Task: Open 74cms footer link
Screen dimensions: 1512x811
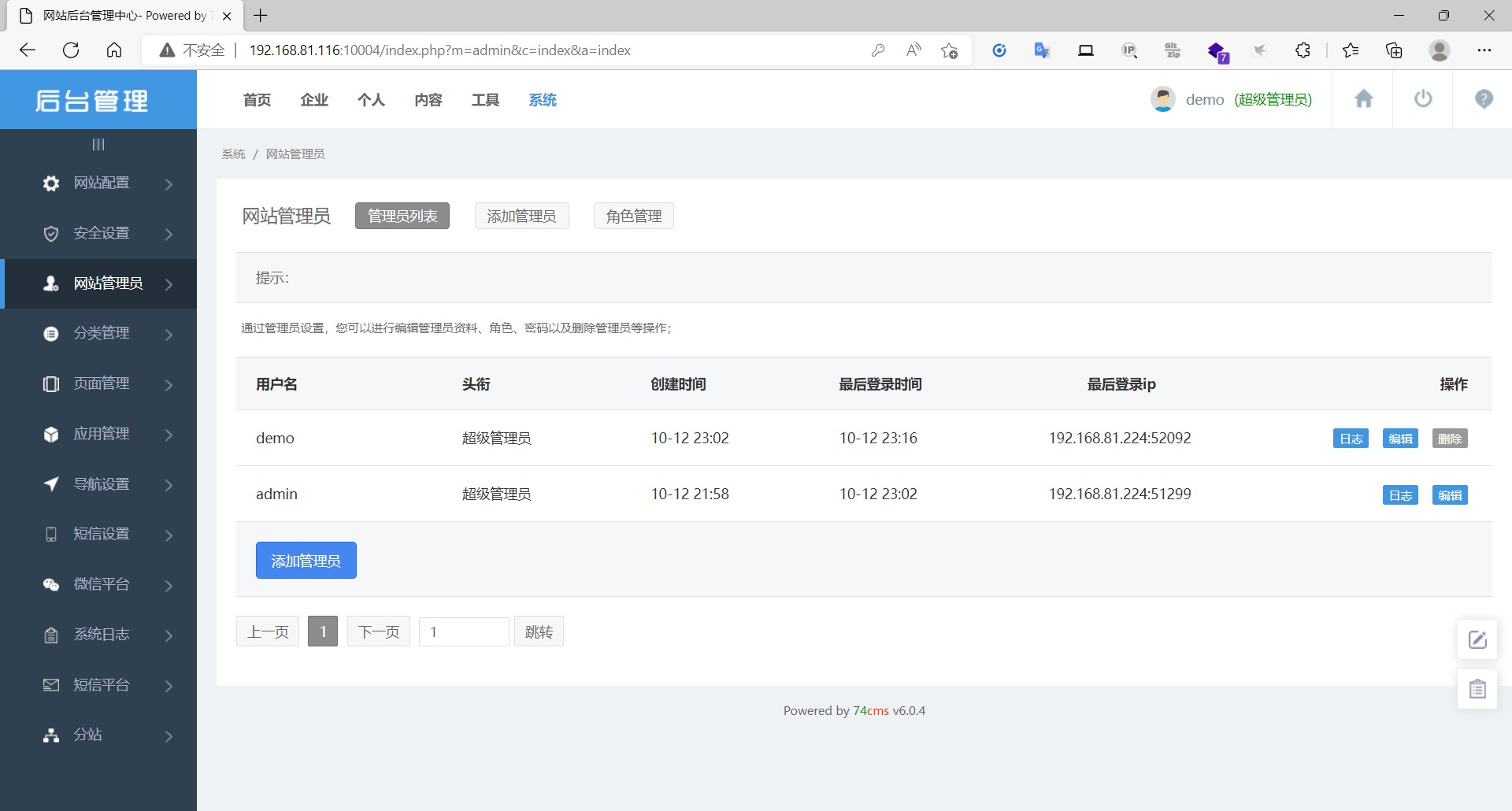Action: pyautogui.click(x=870, y=710)
